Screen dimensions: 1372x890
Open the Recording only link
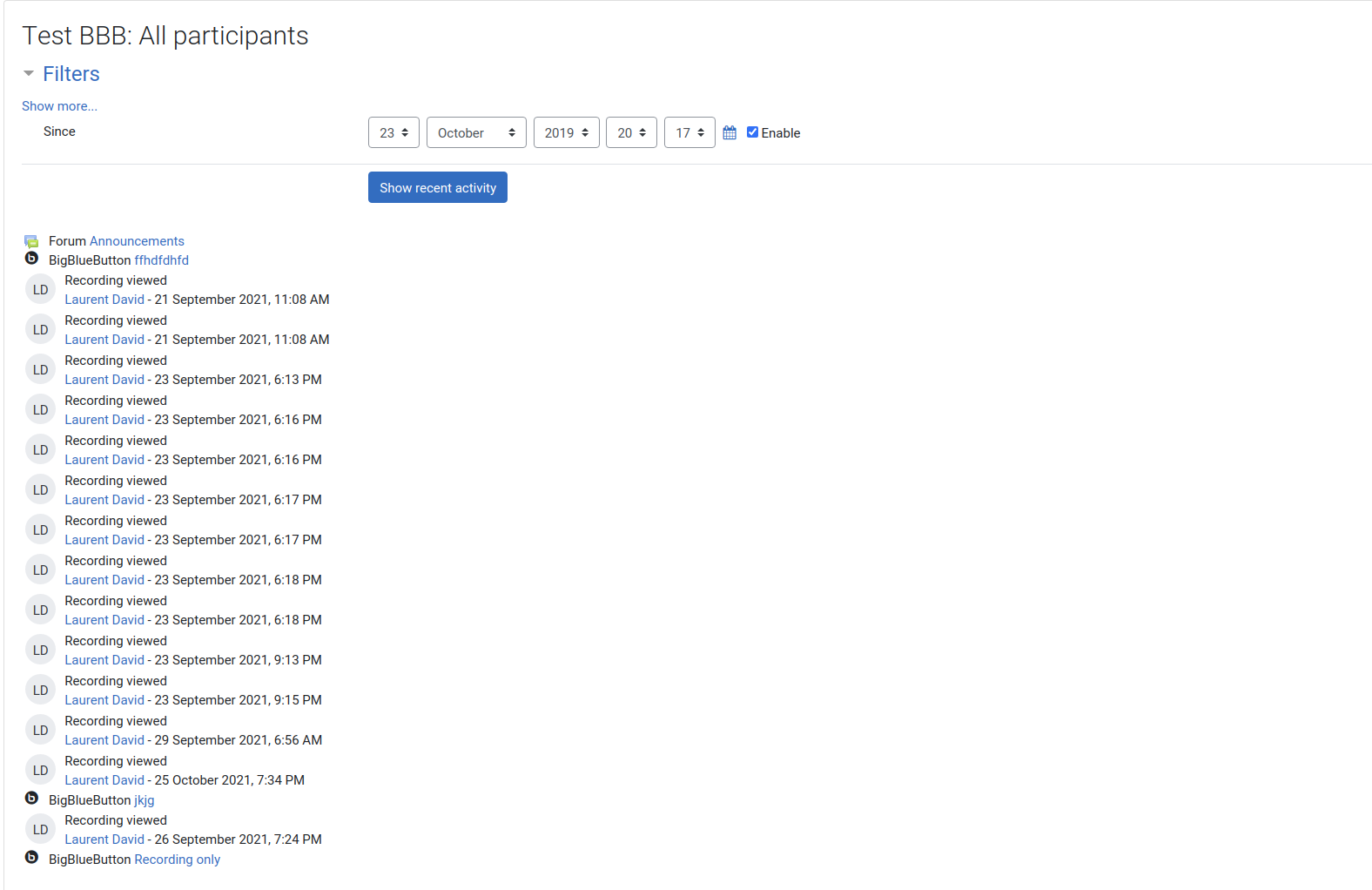point(177,860)
